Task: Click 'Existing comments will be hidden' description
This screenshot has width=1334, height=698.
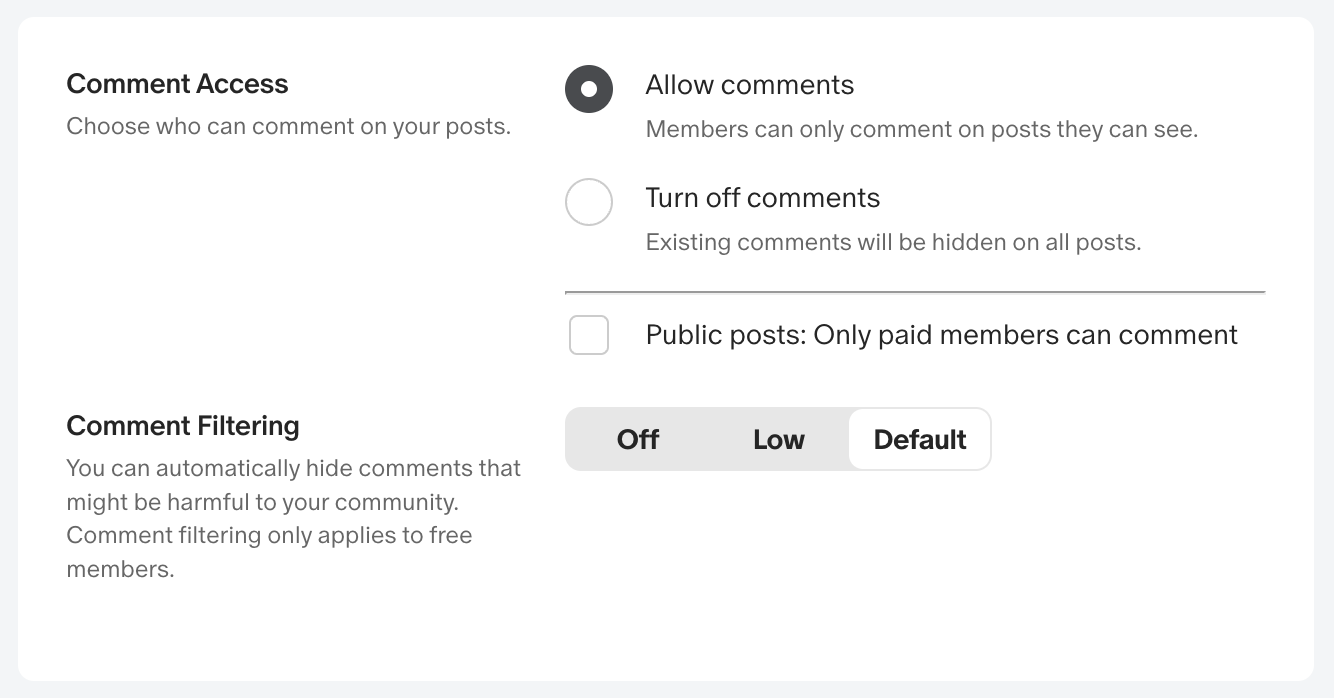Action: click(x=893, y=242)
